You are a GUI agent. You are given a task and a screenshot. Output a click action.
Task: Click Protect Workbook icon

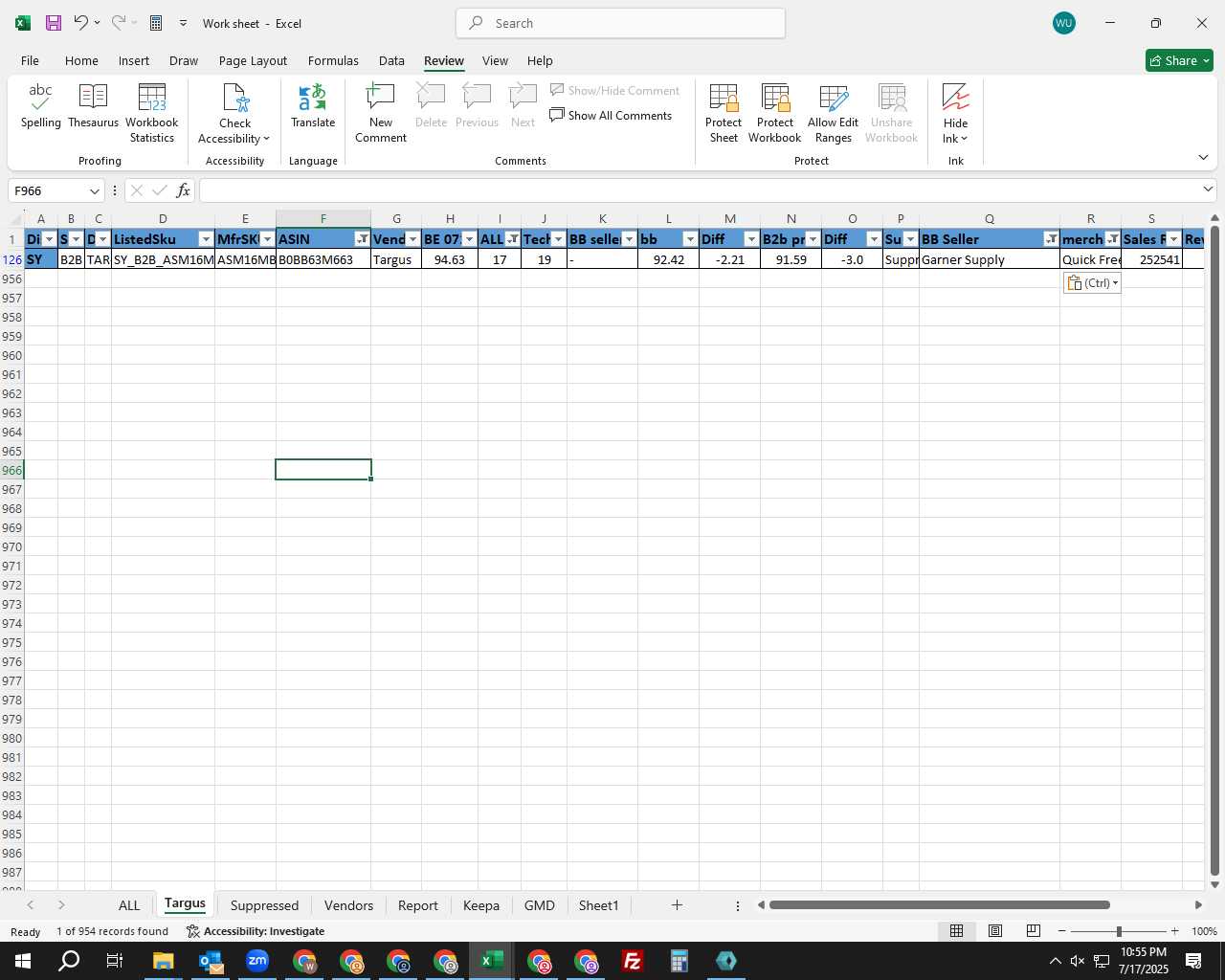click(774, 113)
